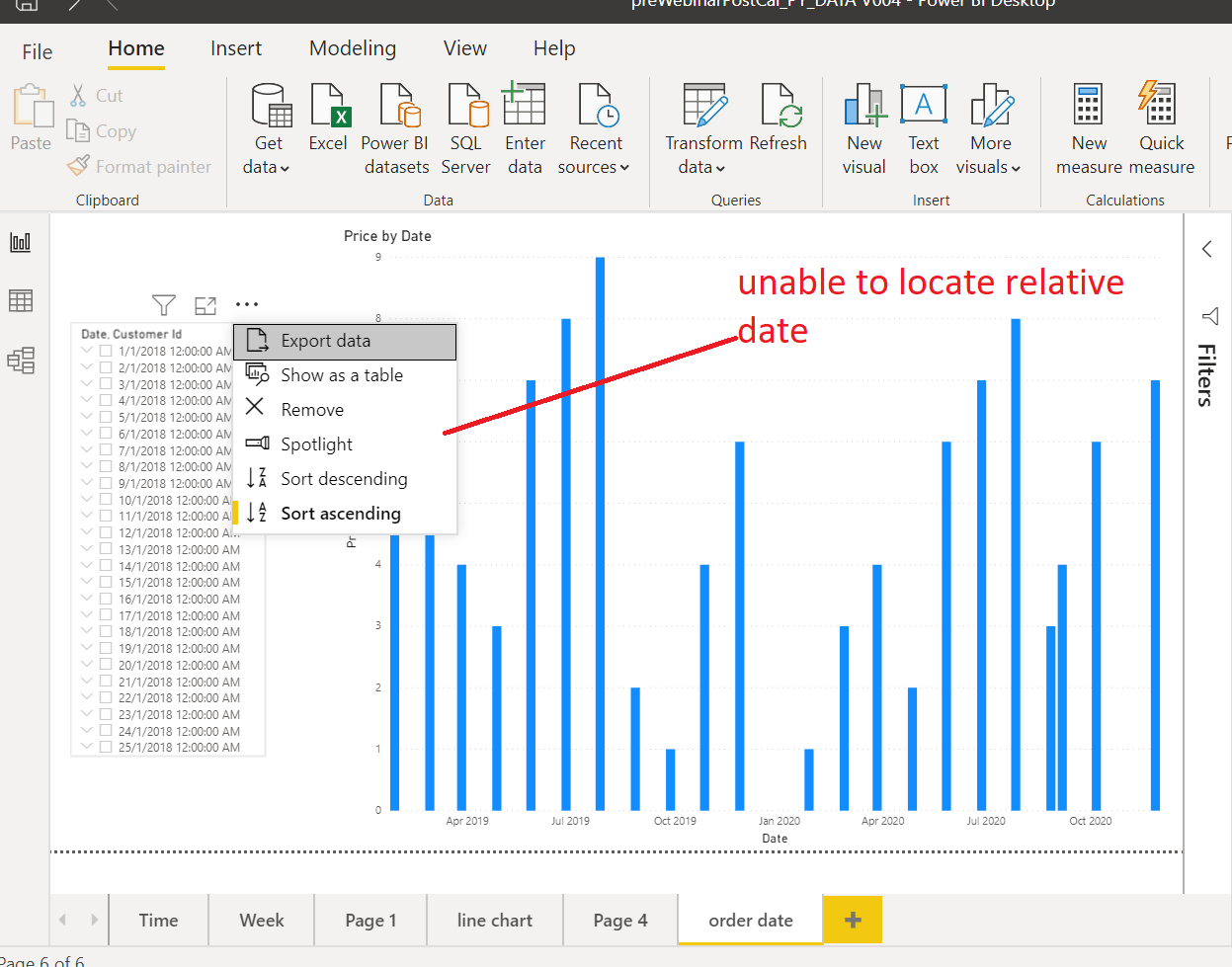Image resolution: width=1232 pixels, height=967 pixels.
Task: Open More visuals dropdown
Action: [x=989, y=129]
